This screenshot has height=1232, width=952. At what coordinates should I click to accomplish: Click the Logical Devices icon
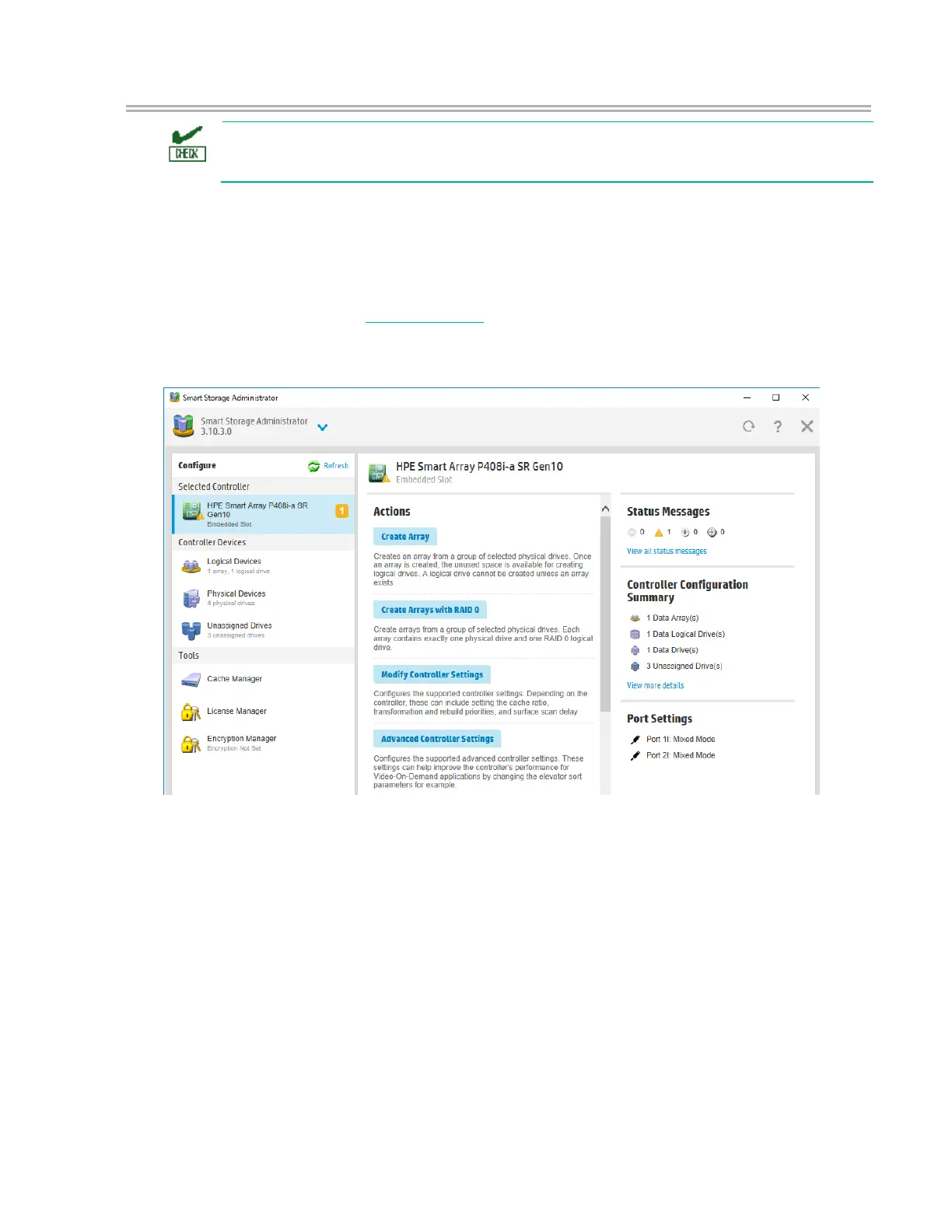click(x=191, y=566)
